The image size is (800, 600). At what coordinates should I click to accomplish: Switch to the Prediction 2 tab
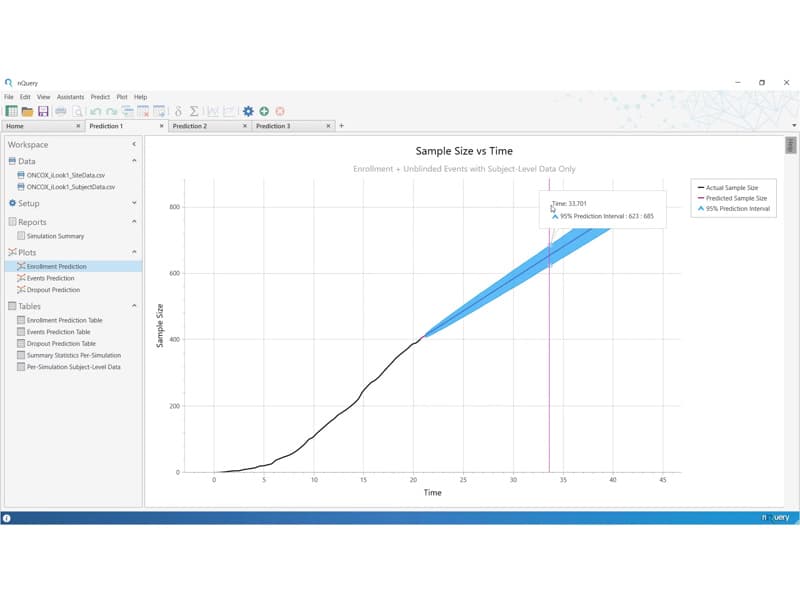coord(190,126)
